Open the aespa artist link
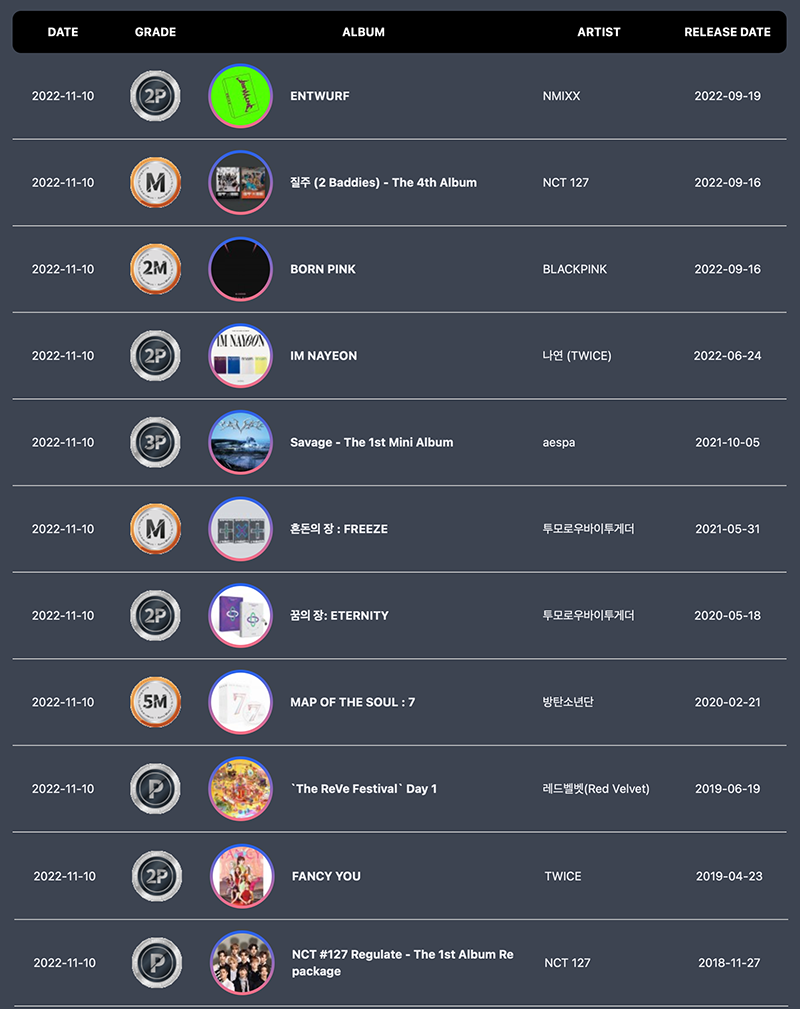800x1009 pixels. tap(559, 442)
